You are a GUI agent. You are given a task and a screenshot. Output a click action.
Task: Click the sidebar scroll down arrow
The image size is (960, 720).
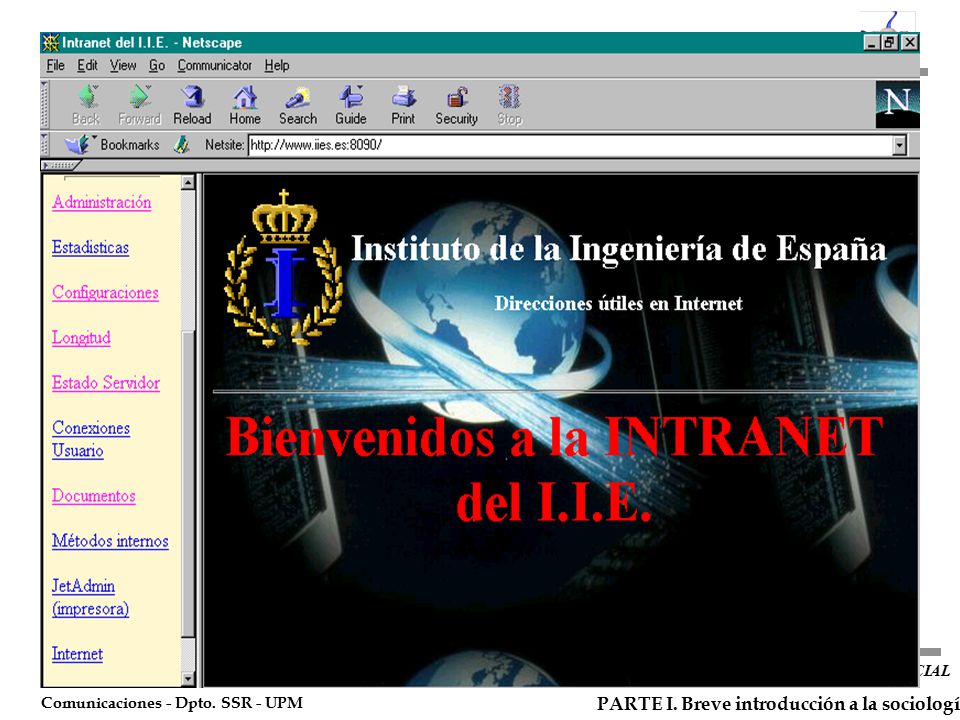click(x=188, y=679)
